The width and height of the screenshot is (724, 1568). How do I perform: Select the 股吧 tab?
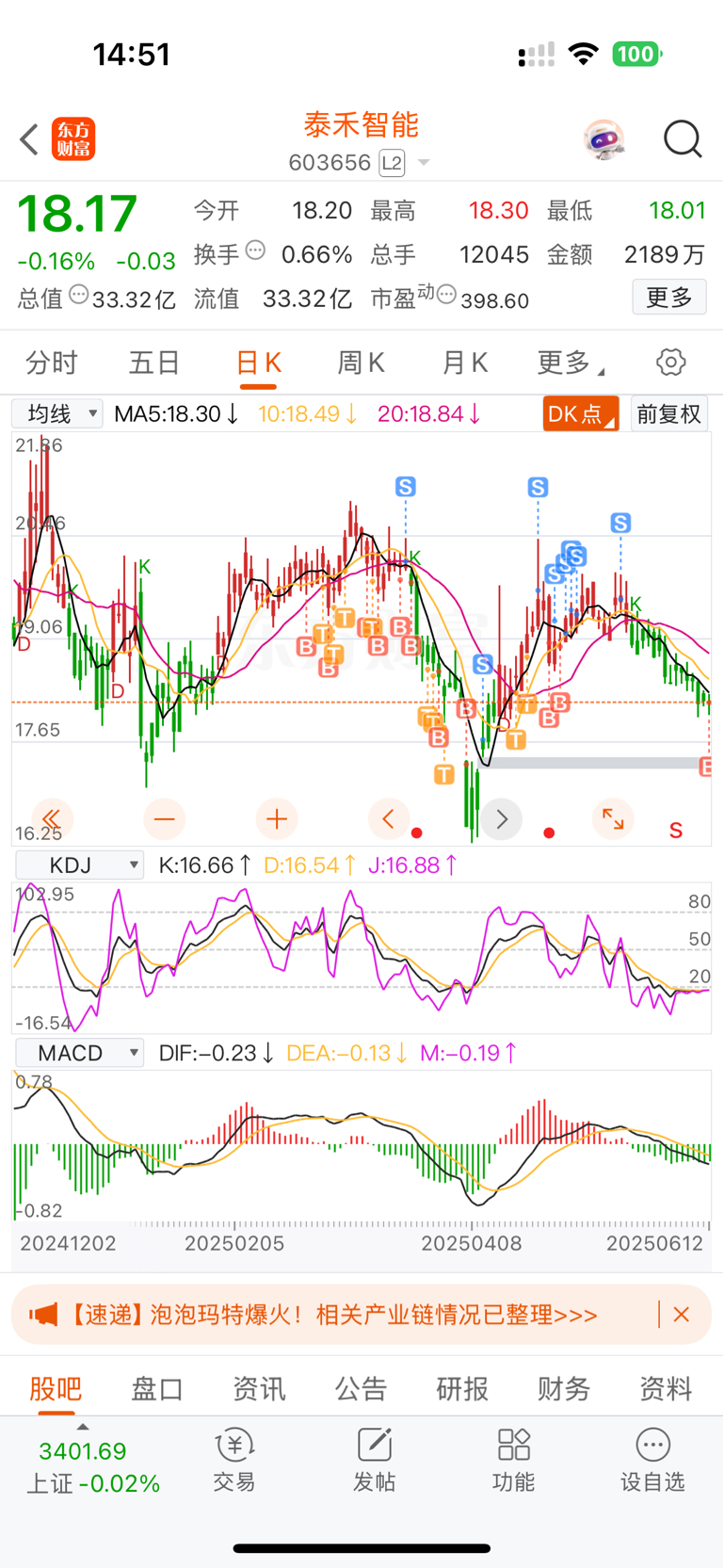point(56,1388)
